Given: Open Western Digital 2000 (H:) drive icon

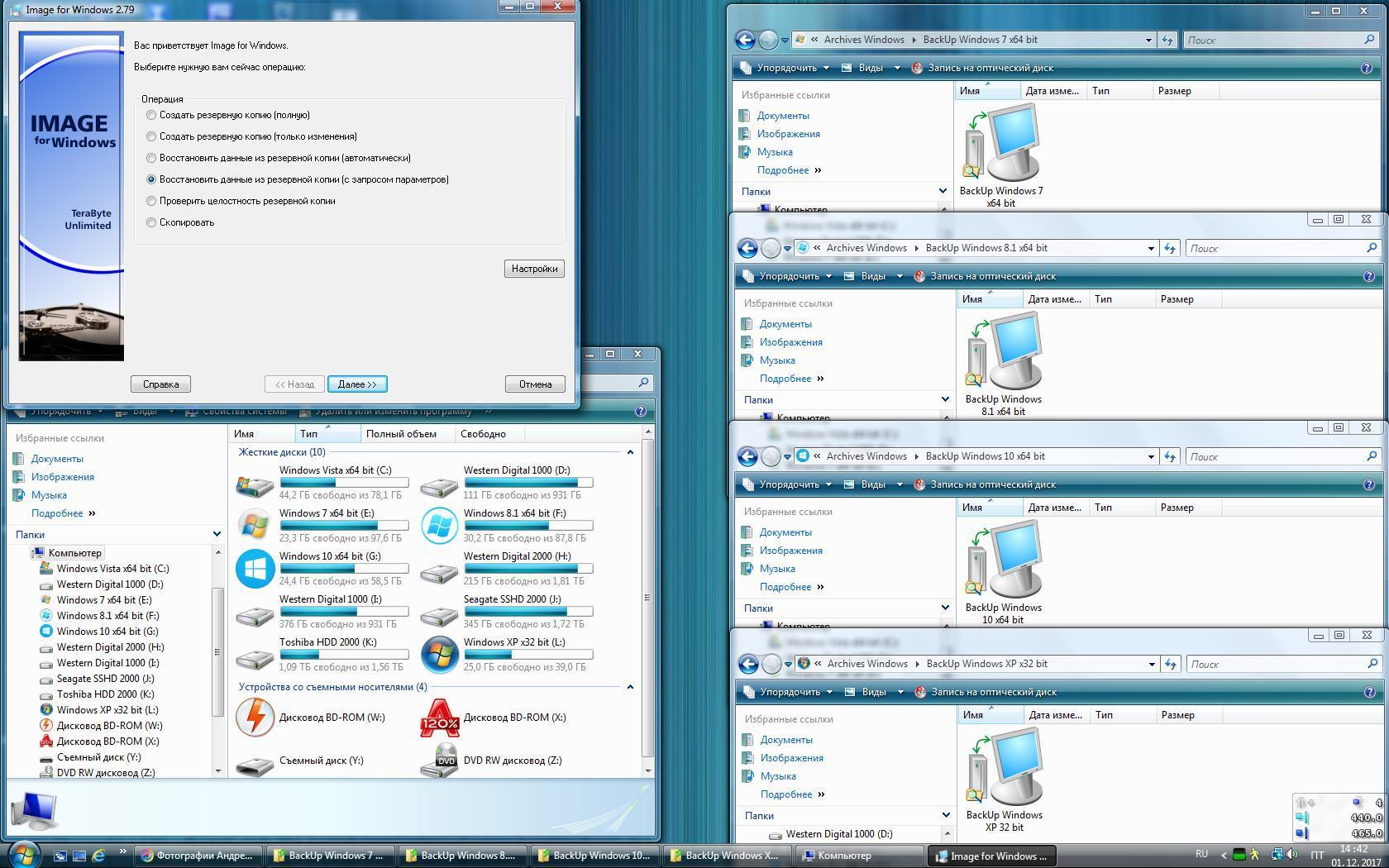Looking at the screenshot, I should pos(439,572).
